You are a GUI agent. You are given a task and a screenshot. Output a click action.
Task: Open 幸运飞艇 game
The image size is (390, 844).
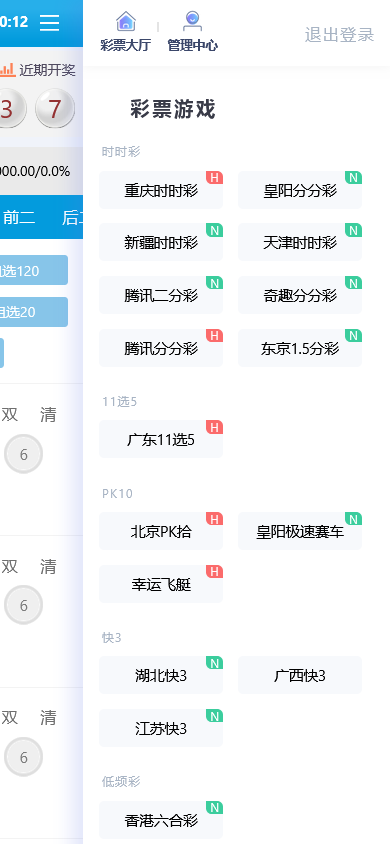click(x=161, y=585)
